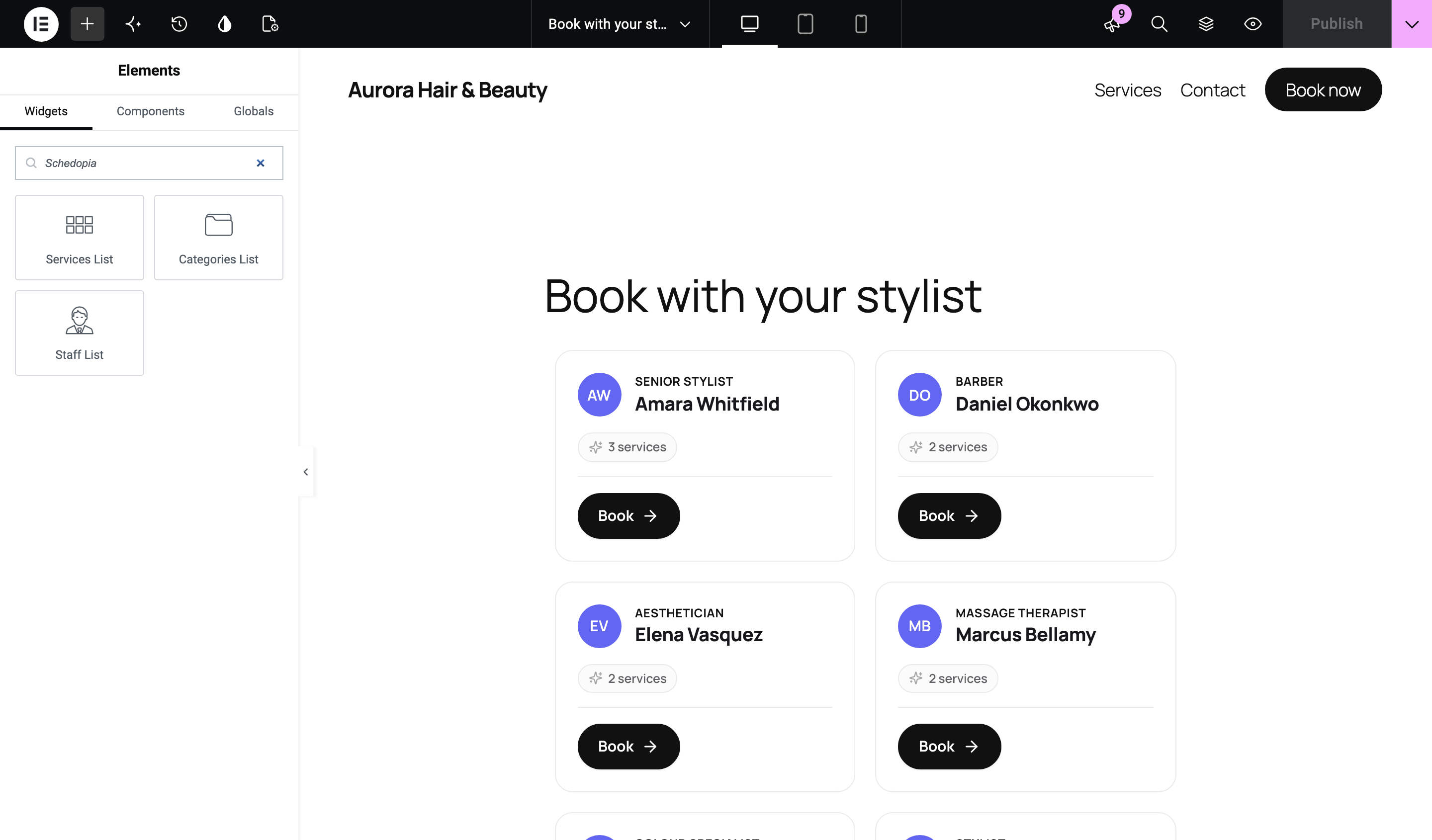Image resolution: width=1432 pixels, height=840 pixels.
Task: Click the 3 services badge
Action: [x=627, y=447]
